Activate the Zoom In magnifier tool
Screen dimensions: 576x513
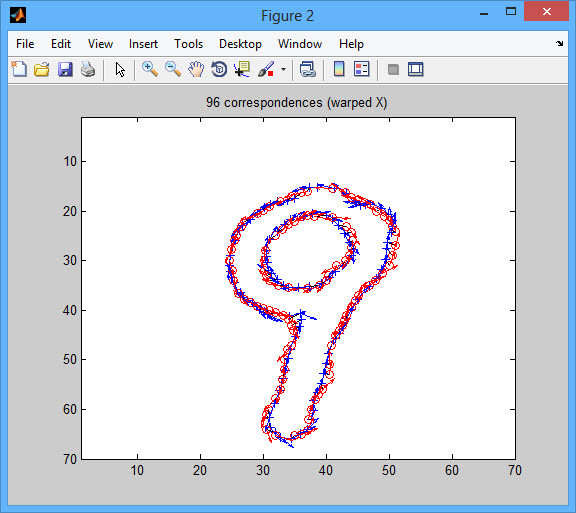point(150,69)
